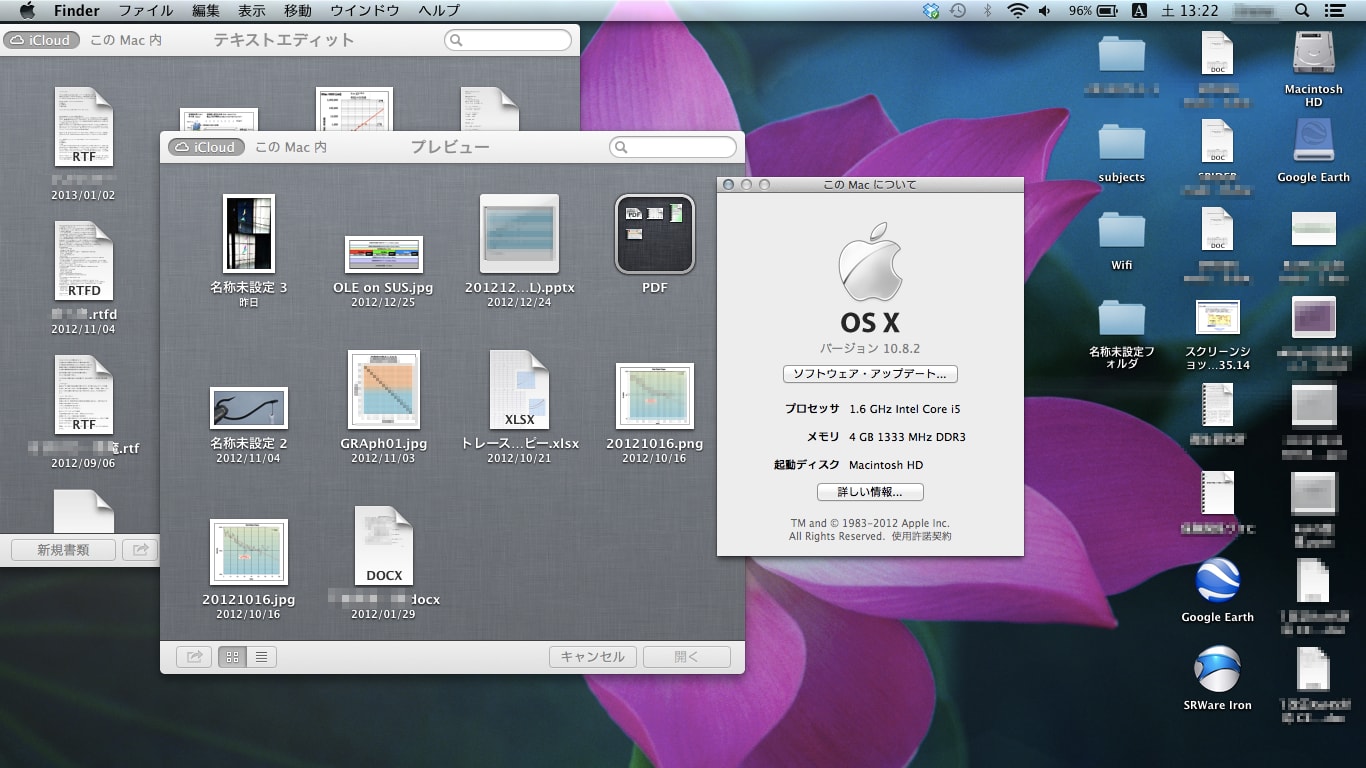Screen dimensions: 1366x768
Task: Switch to この Mac 内 in テキストエディット window
Action: (126, 40)
